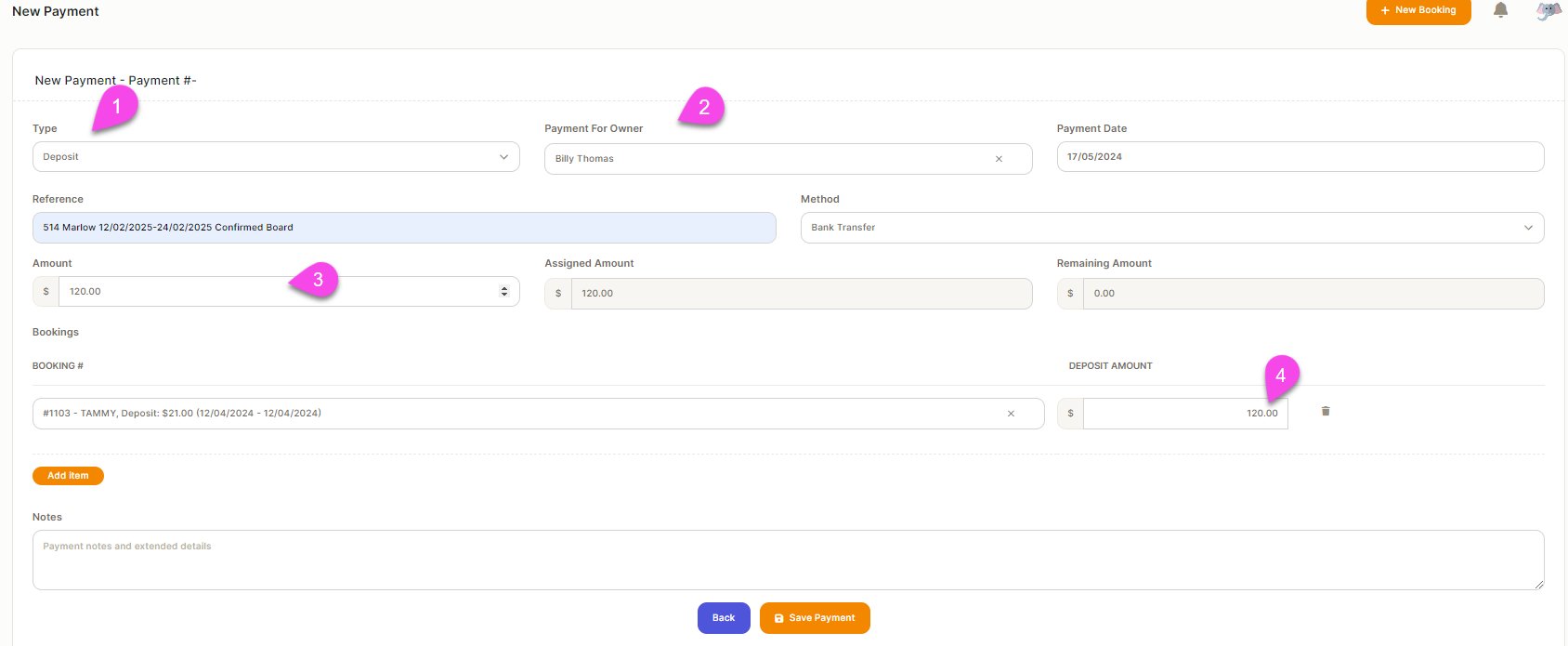Open the booking # selector for TAMMY
This screenshot has width=1568, height=646.
click(x=520, y=414)
